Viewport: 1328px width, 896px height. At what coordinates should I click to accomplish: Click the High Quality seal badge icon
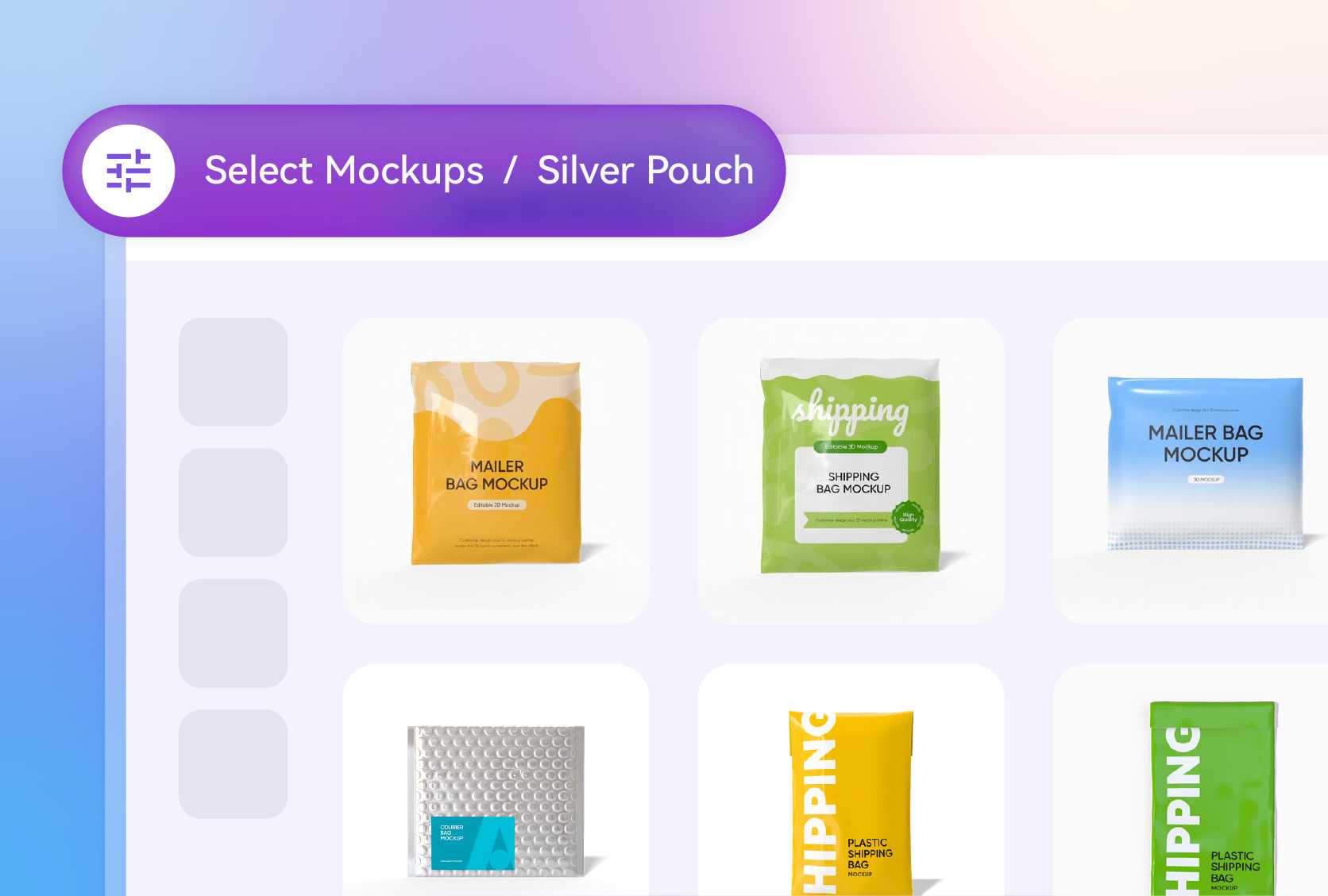pos(908,517)
